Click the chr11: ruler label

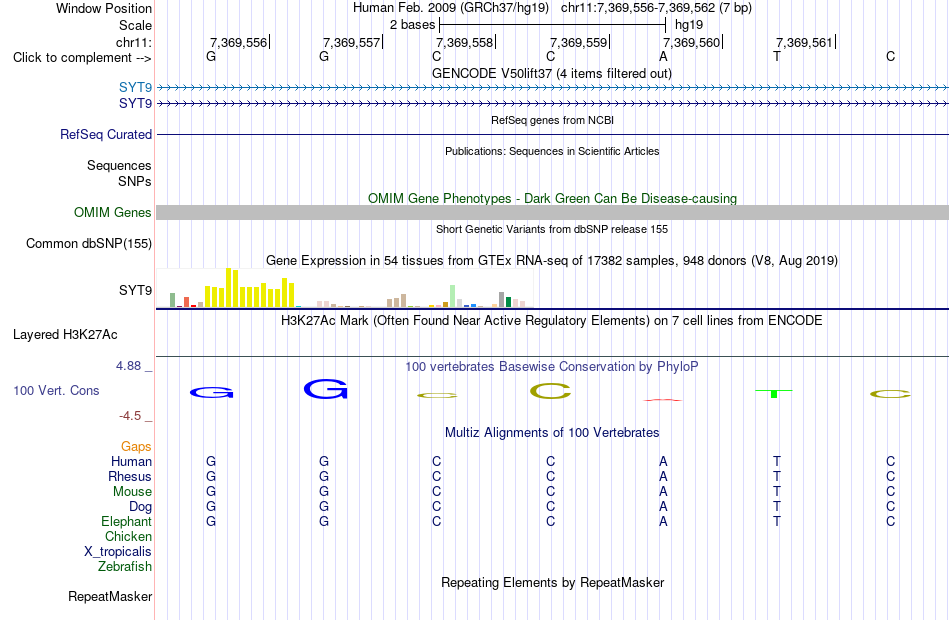(133, 42)
